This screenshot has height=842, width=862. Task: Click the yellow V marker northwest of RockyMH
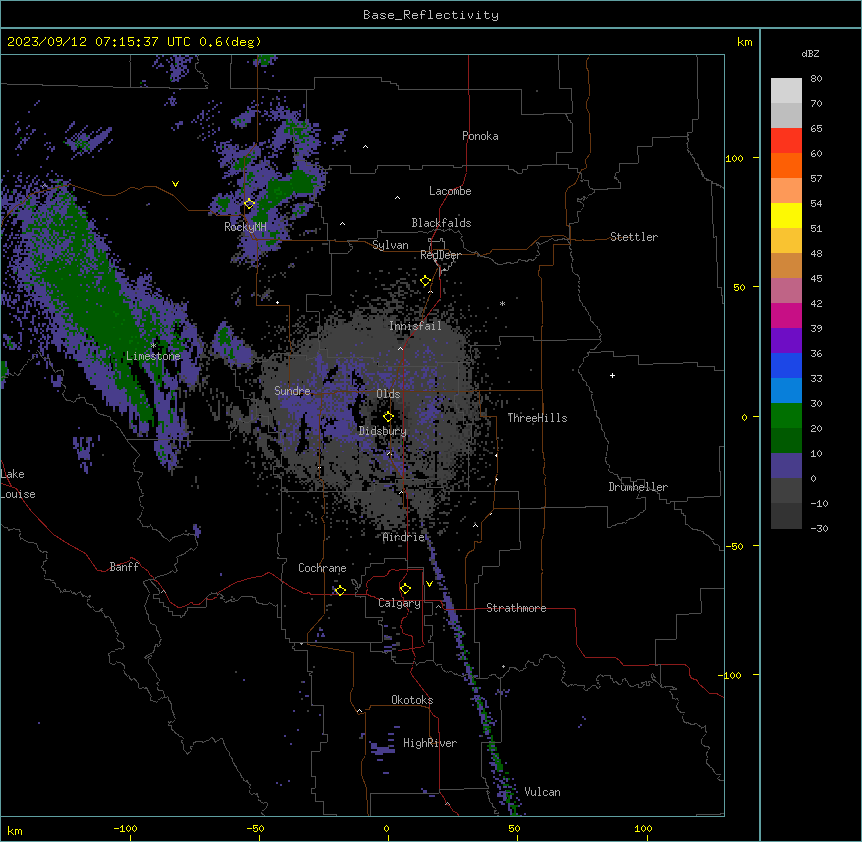coord(175,184)
